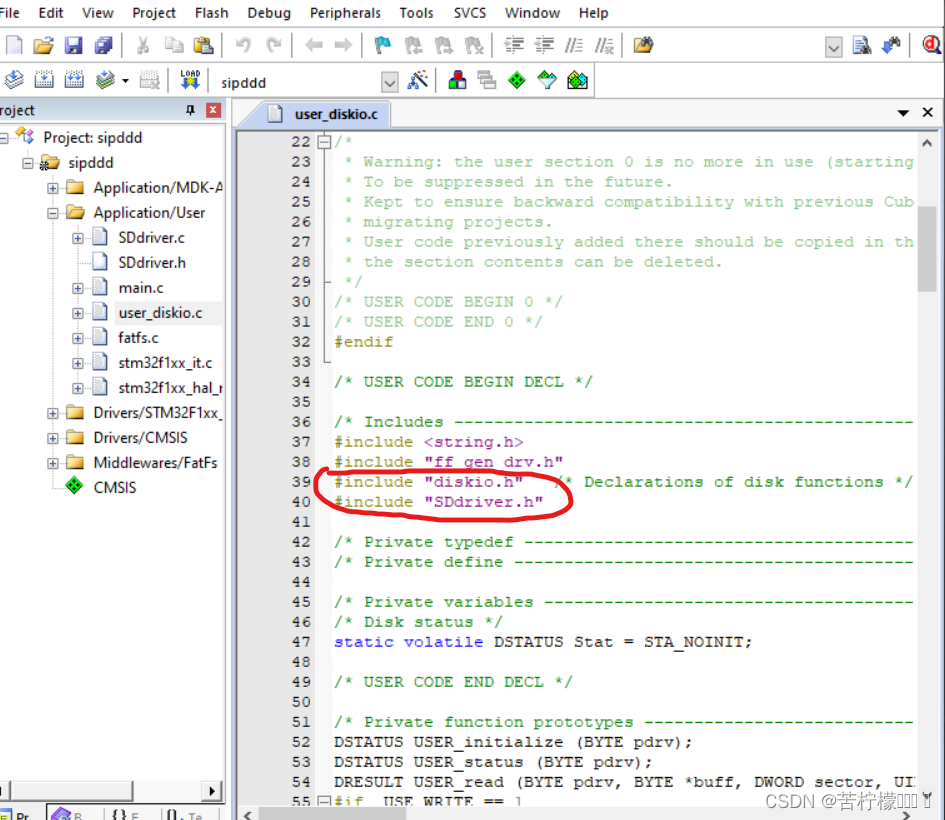
Task: Copy selection icon in toolbar
Action: (174, 45)
